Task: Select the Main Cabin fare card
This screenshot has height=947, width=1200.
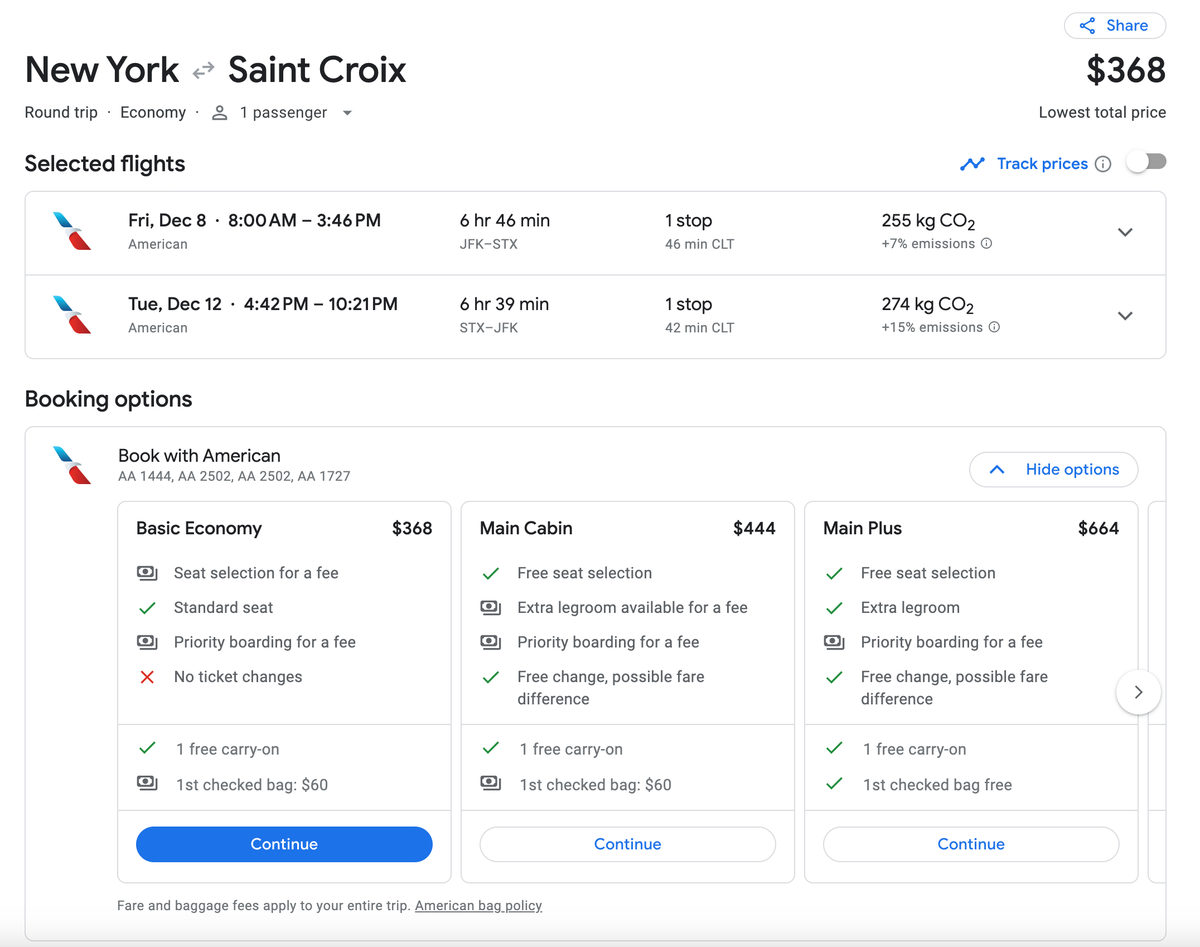Action: [627, 528]
